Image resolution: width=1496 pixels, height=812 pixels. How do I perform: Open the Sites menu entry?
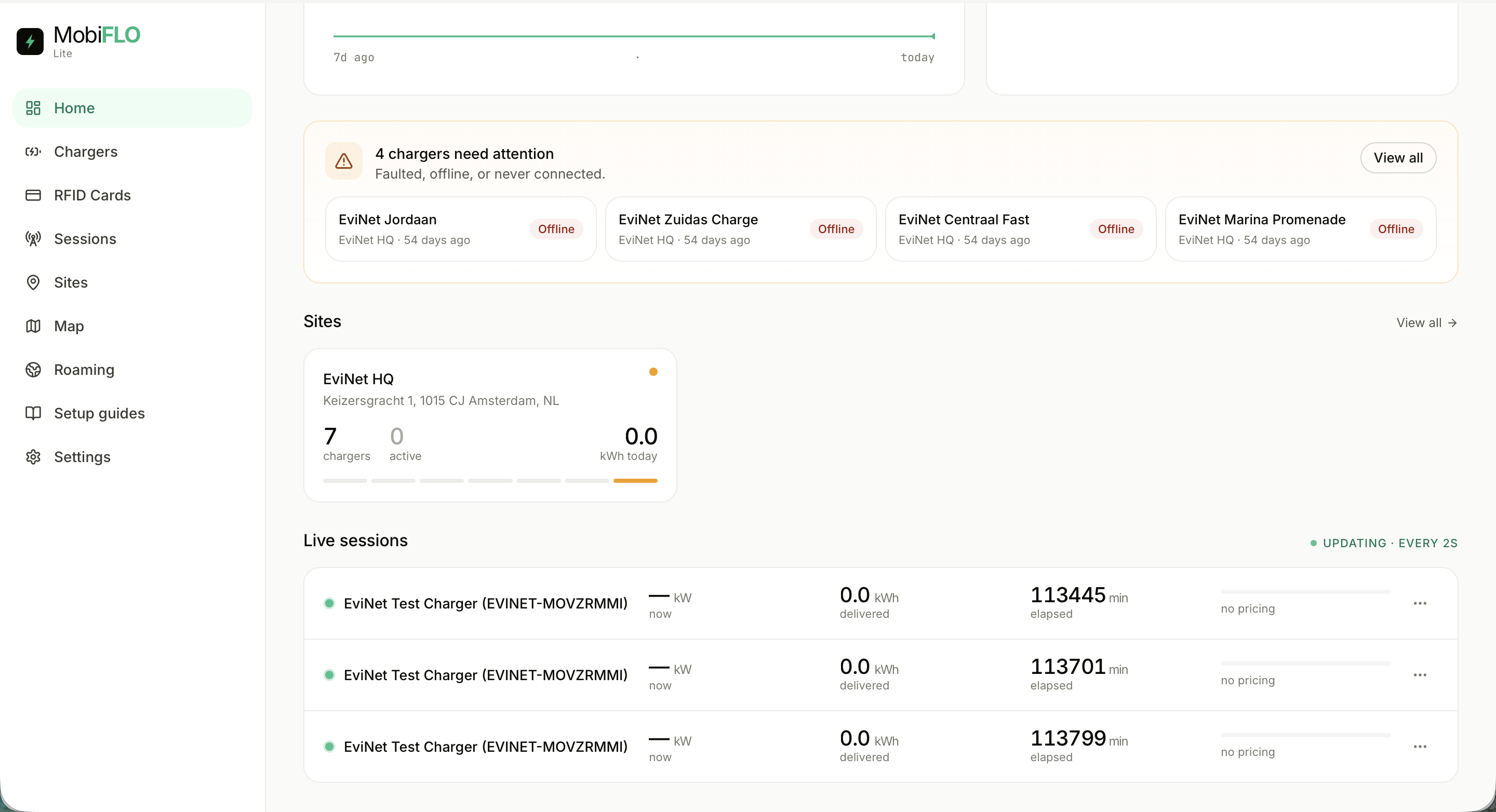[132, 282]
